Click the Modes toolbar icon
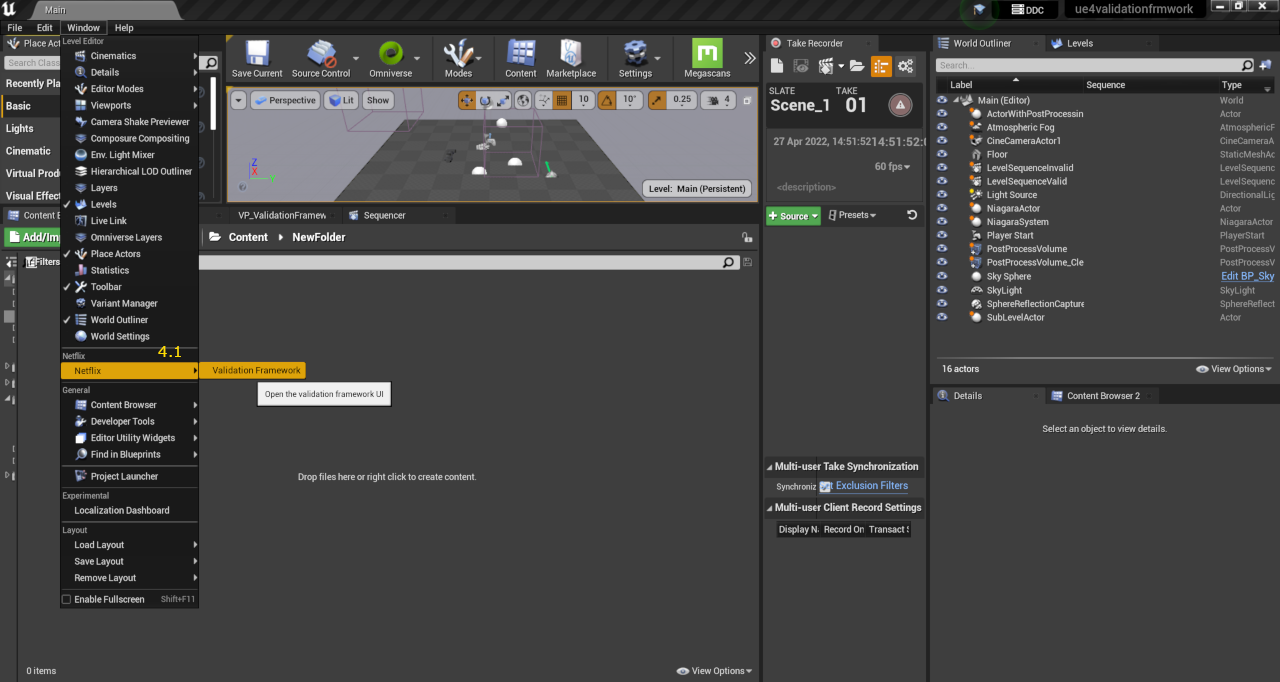The height and width of the screenshot is (682, 1280). (x=458, y=55)
